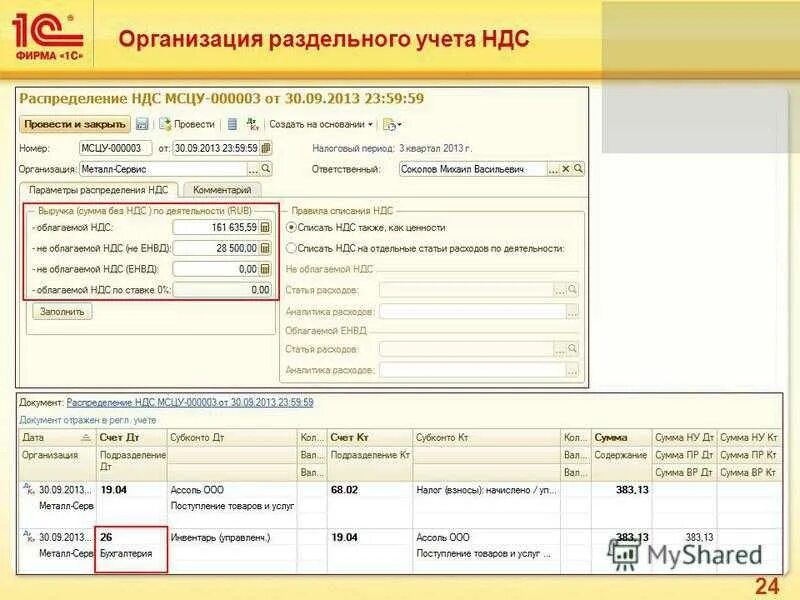The image size is (800, 600).
Task: Click the Счет Кт column header
Action: pos(369,437)
